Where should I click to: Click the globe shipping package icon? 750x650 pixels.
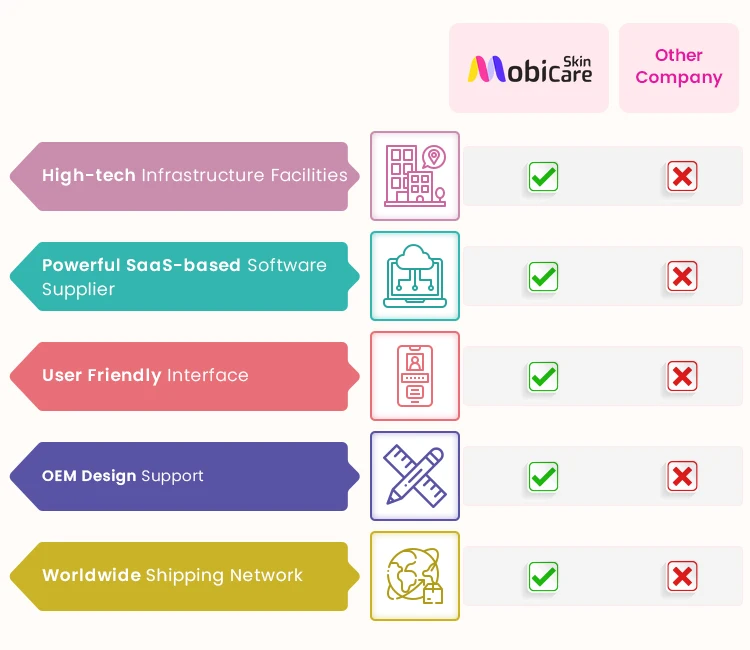(x=415, y=576)
